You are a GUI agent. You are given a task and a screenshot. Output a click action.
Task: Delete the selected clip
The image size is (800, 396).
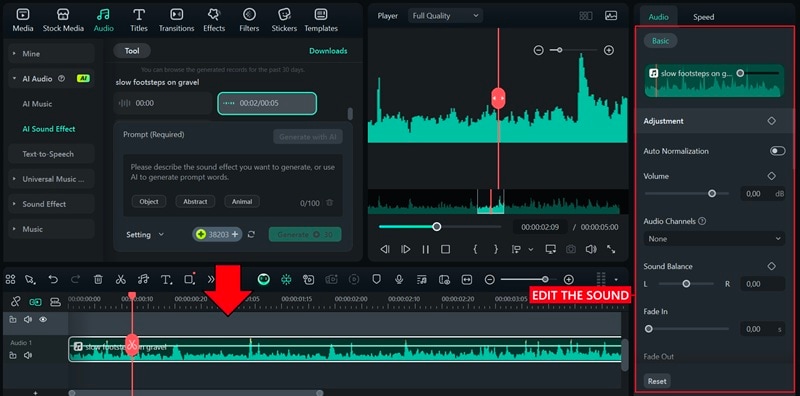pos(98,279)
